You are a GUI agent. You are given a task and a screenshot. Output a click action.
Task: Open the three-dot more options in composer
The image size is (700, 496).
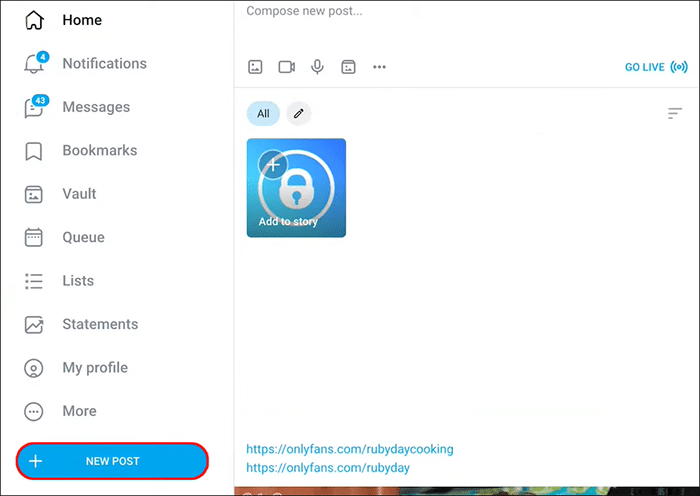[x=379, y=67]
